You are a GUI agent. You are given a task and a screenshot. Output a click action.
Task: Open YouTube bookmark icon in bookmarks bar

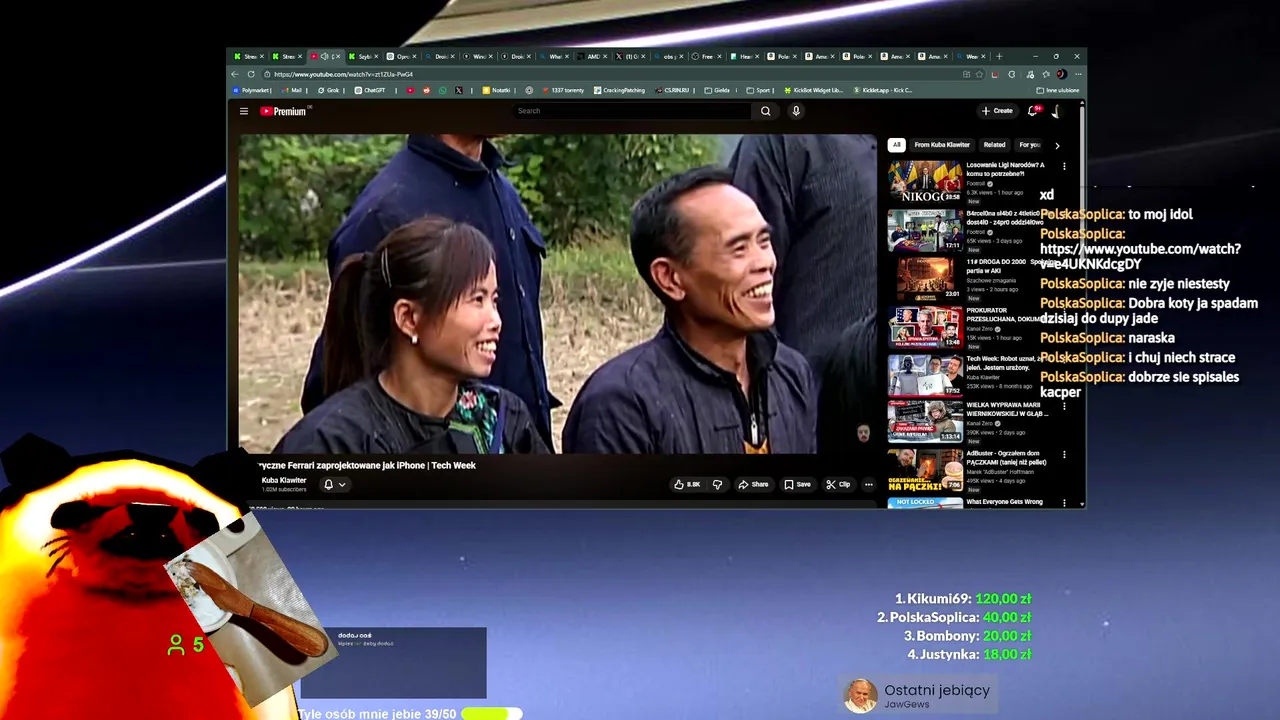[x=410, y=90]
